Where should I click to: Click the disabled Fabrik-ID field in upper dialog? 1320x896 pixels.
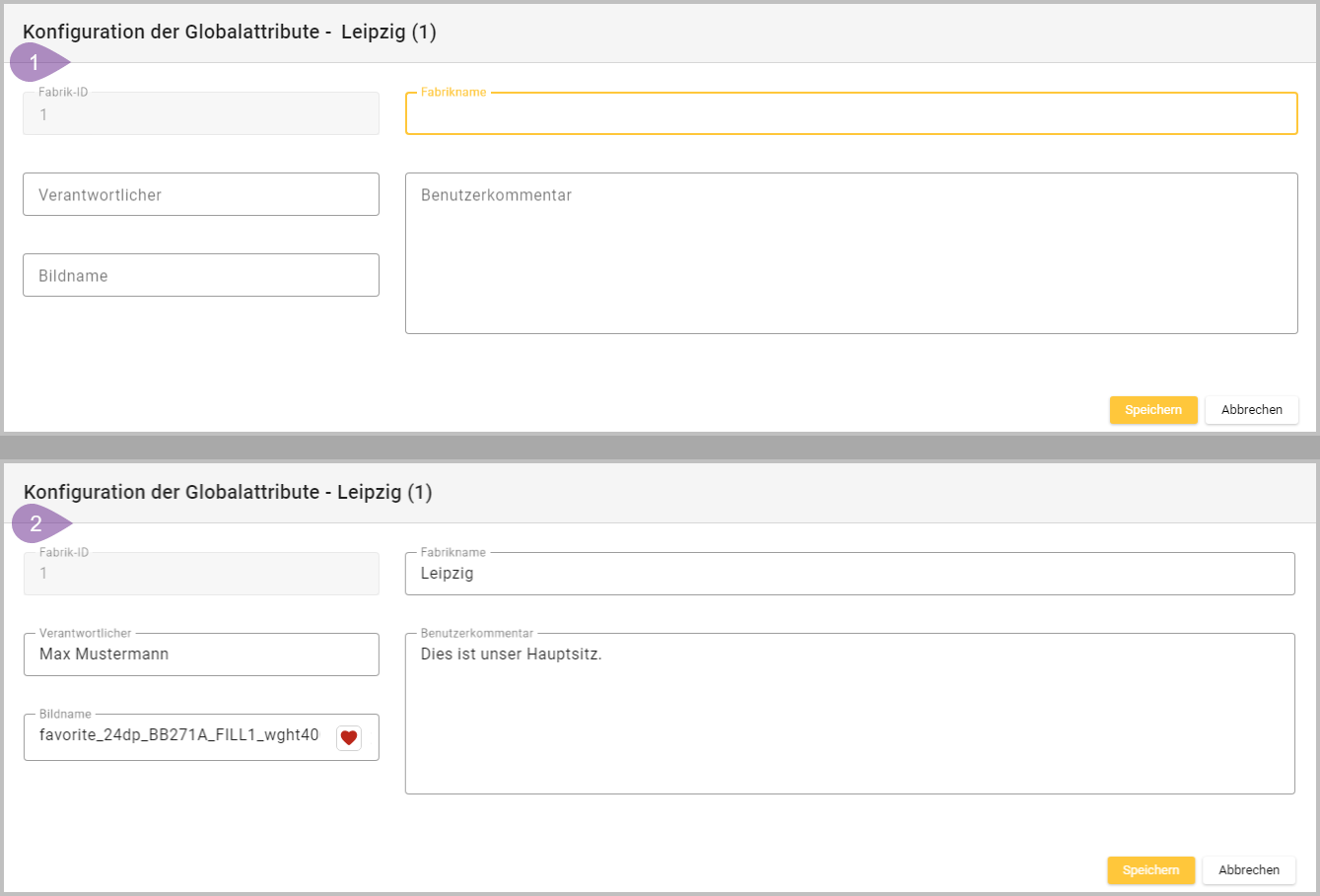coord(201,114)
